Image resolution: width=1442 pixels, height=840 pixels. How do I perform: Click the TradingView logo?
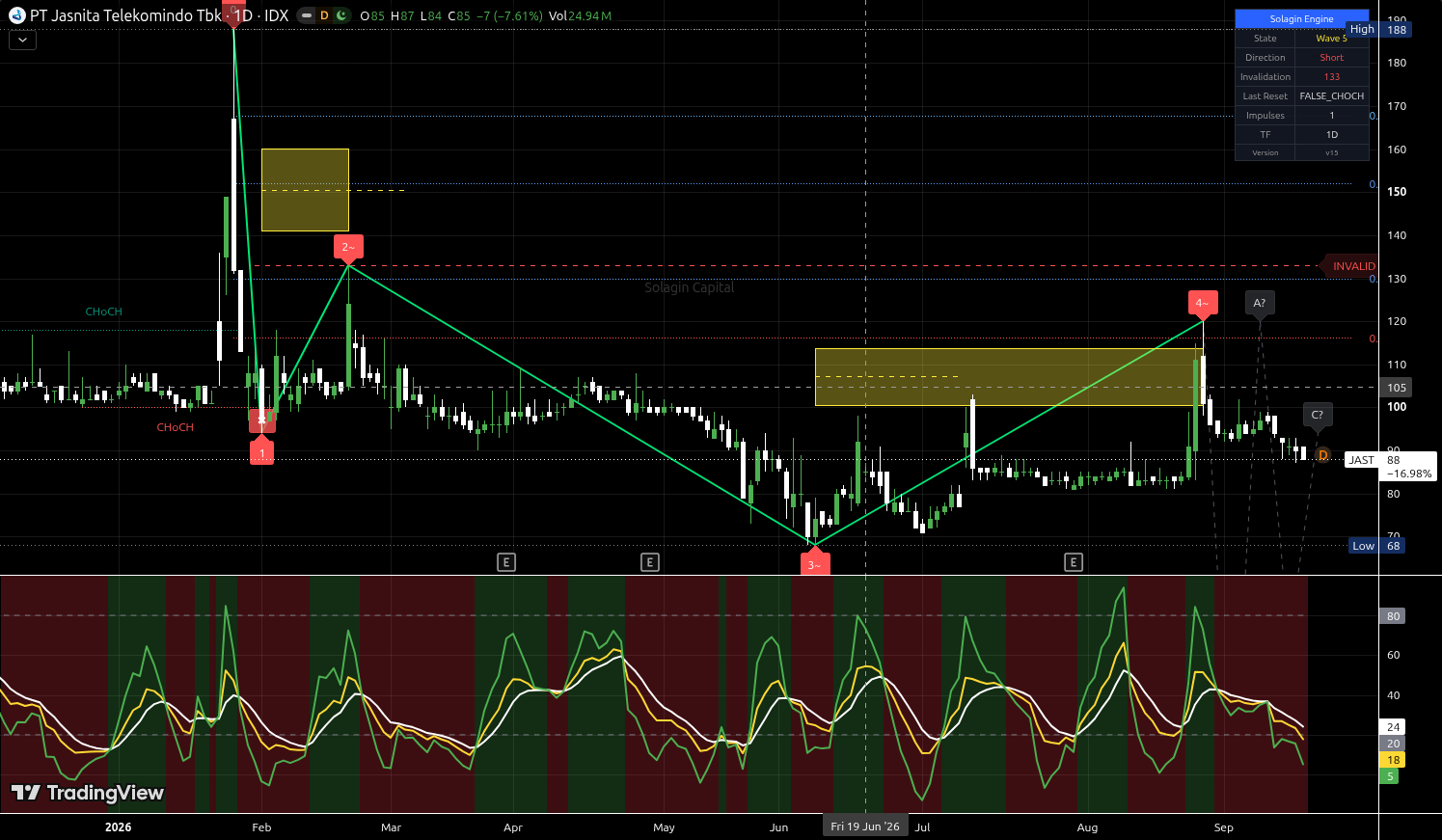pyautogui.click(x=88, y=793)
